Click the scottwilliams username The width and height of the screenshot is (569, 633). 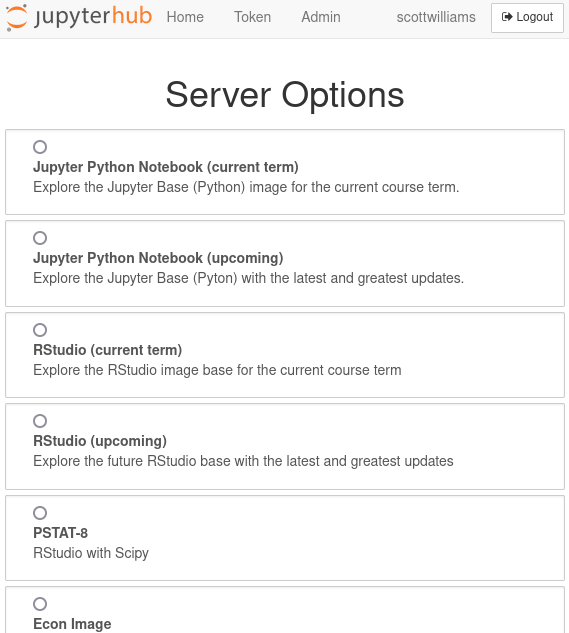click(x=436, y=17)
